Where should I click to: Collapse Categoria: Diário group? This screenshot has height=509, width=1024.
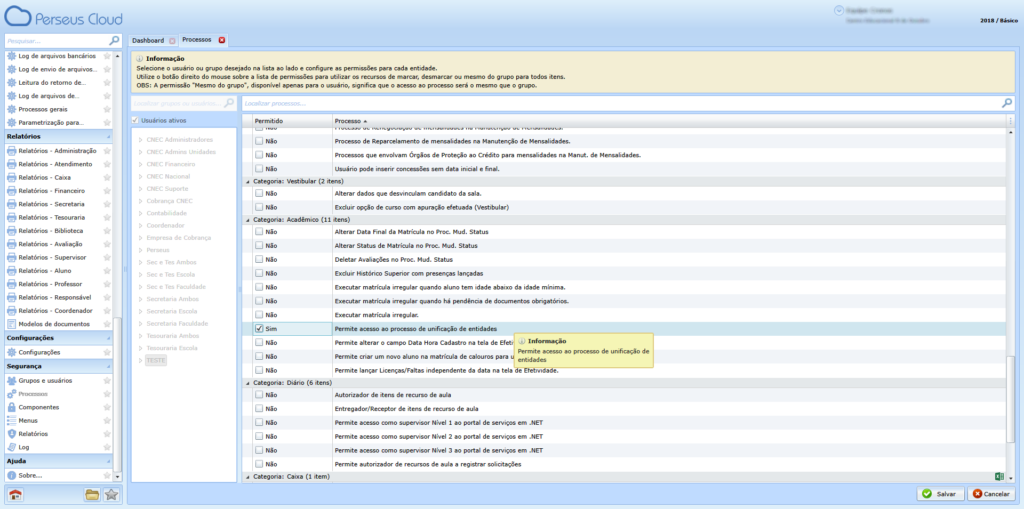[247, 382]
